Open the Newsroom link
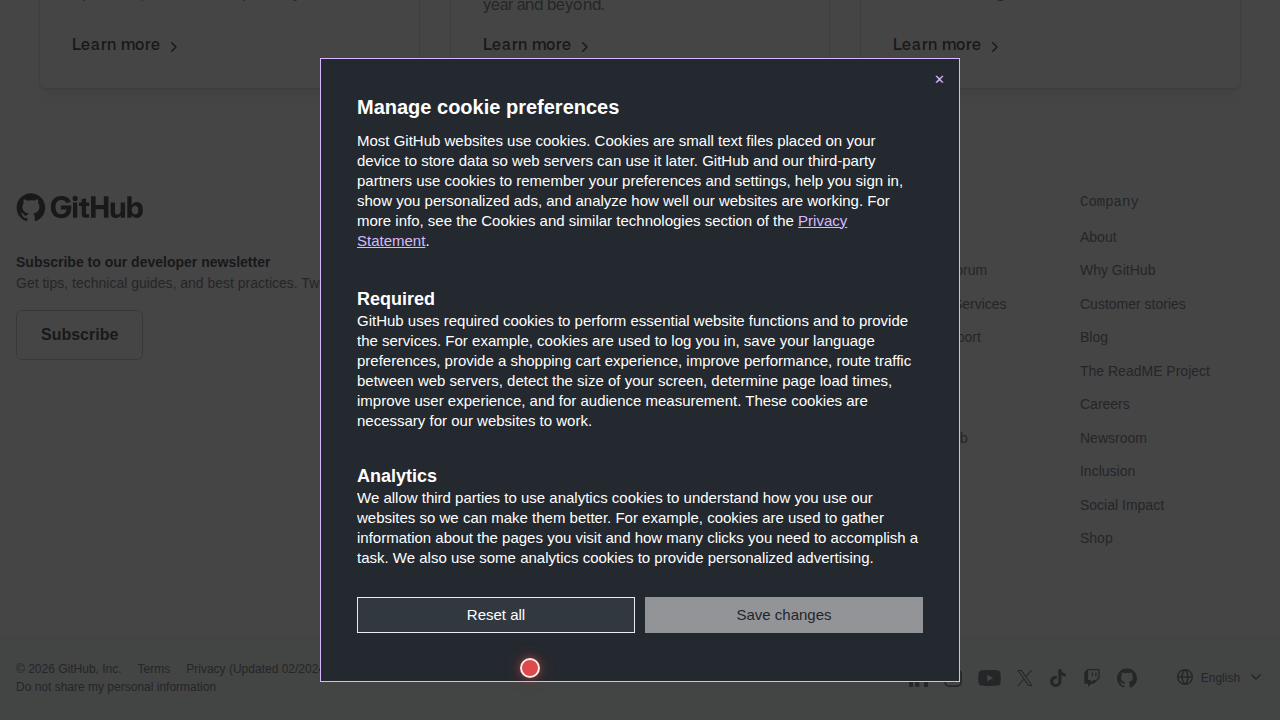The height and width of the screenshot is (720, 1280). pyautogui.click(x=1113, y=438)
